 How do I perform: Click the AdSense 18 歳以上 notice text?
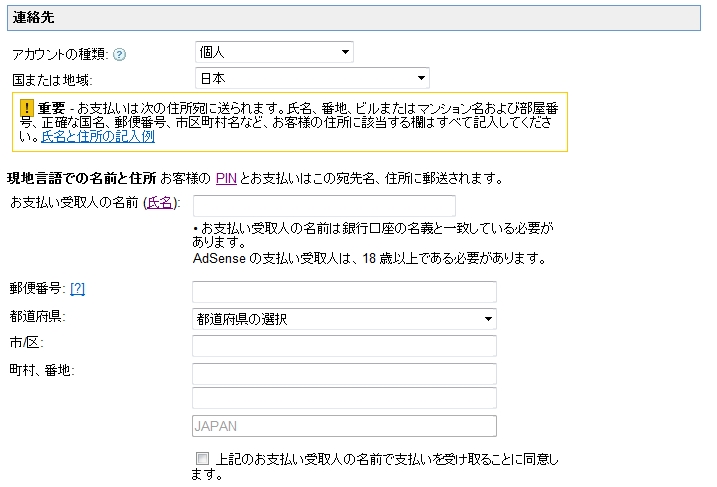(x=369, y=259)
